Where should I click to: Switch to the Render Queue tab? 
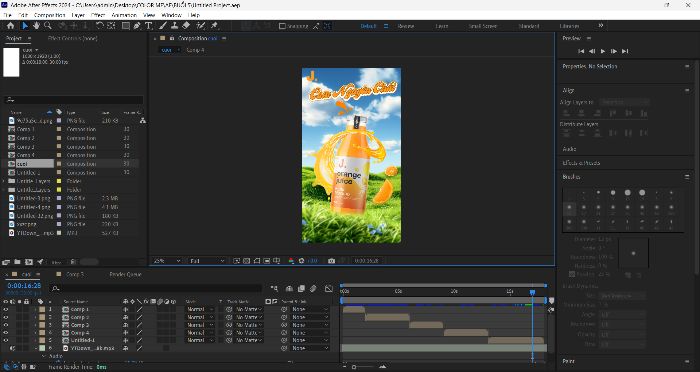(125, 274)
